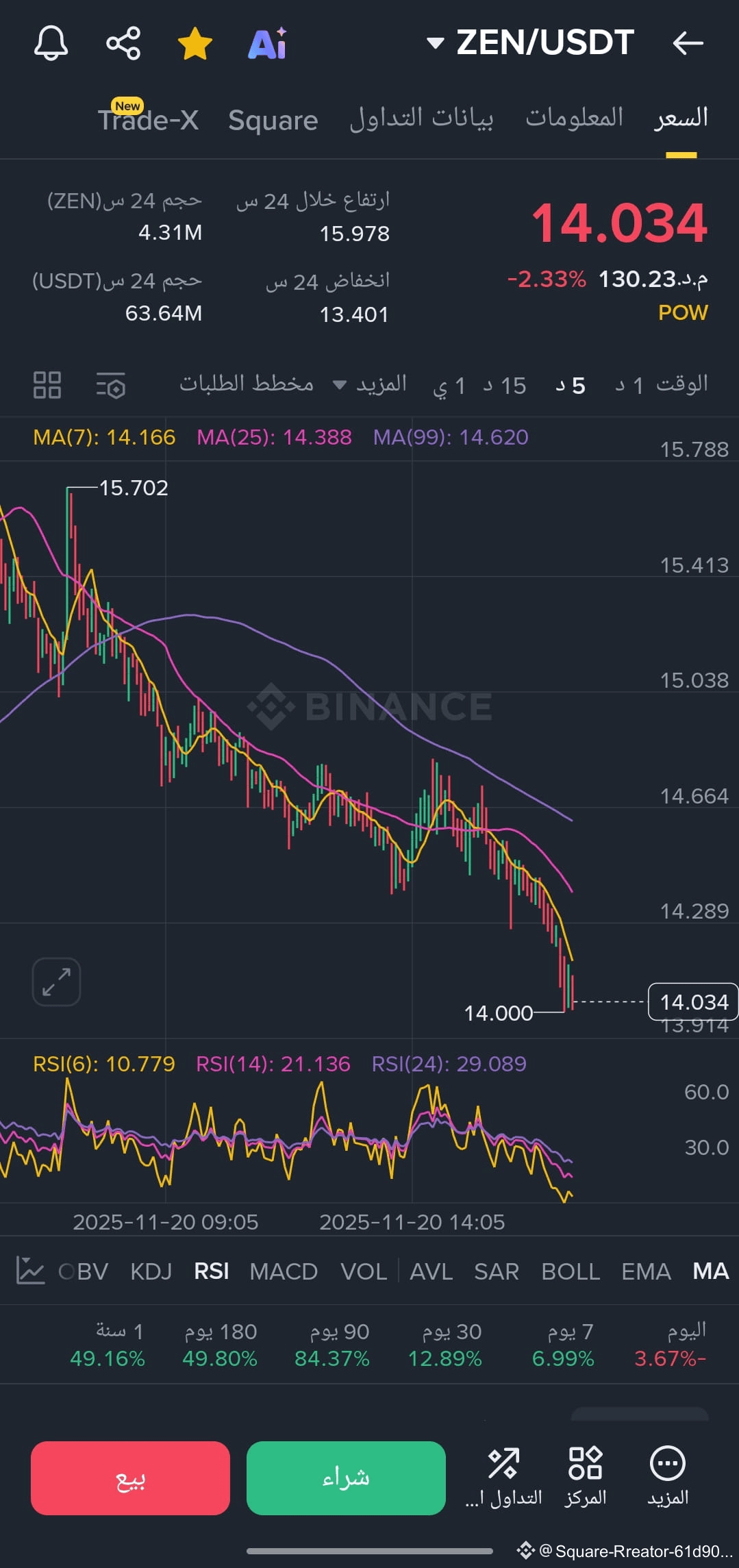This screenshot has width=739, height=1568.
Task: Open the المركز hub icon
Action: pos(586,1476)
